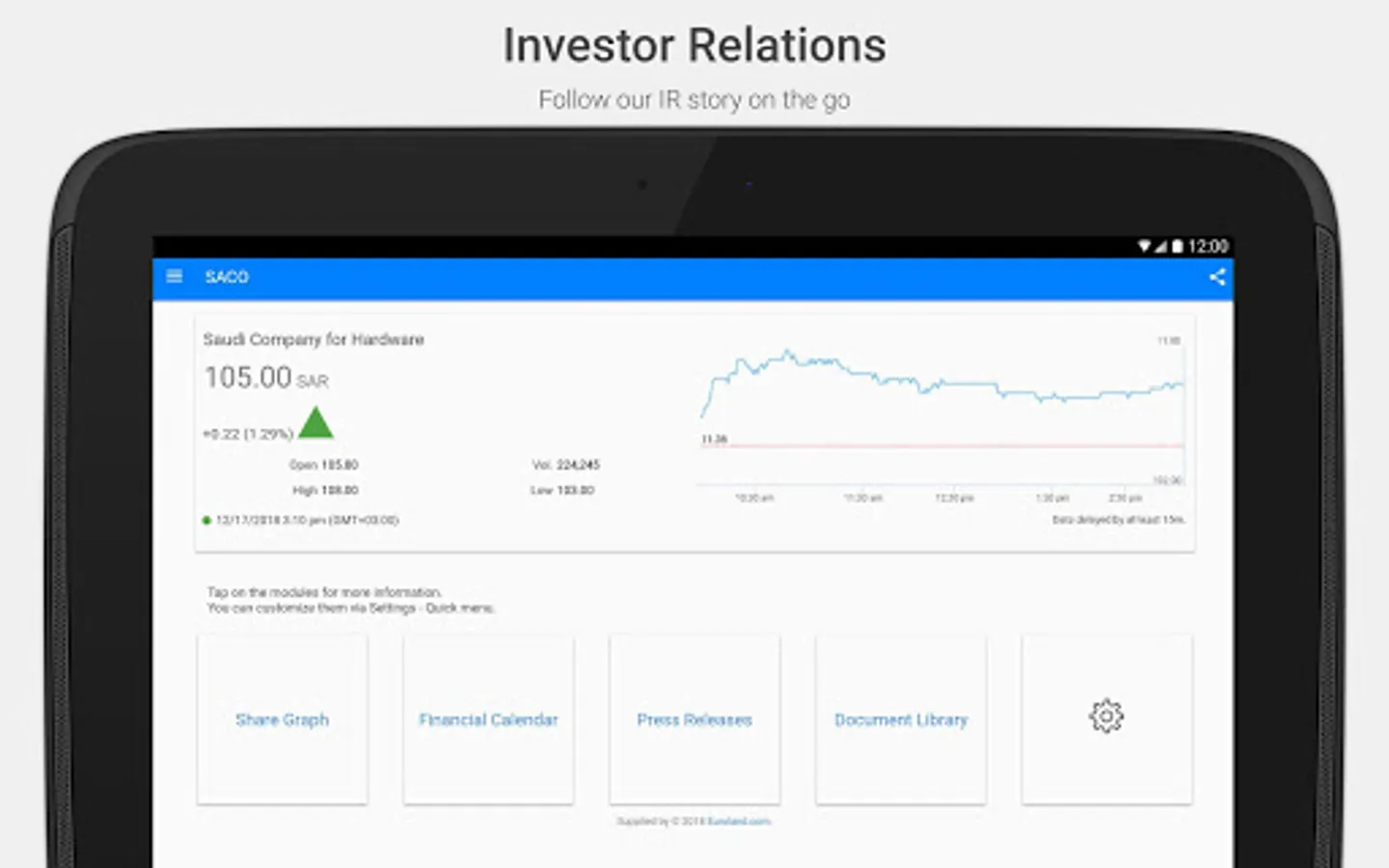Open the Financial Calendar module
This screenshot has height=868, width=1389.
(488, 719)
